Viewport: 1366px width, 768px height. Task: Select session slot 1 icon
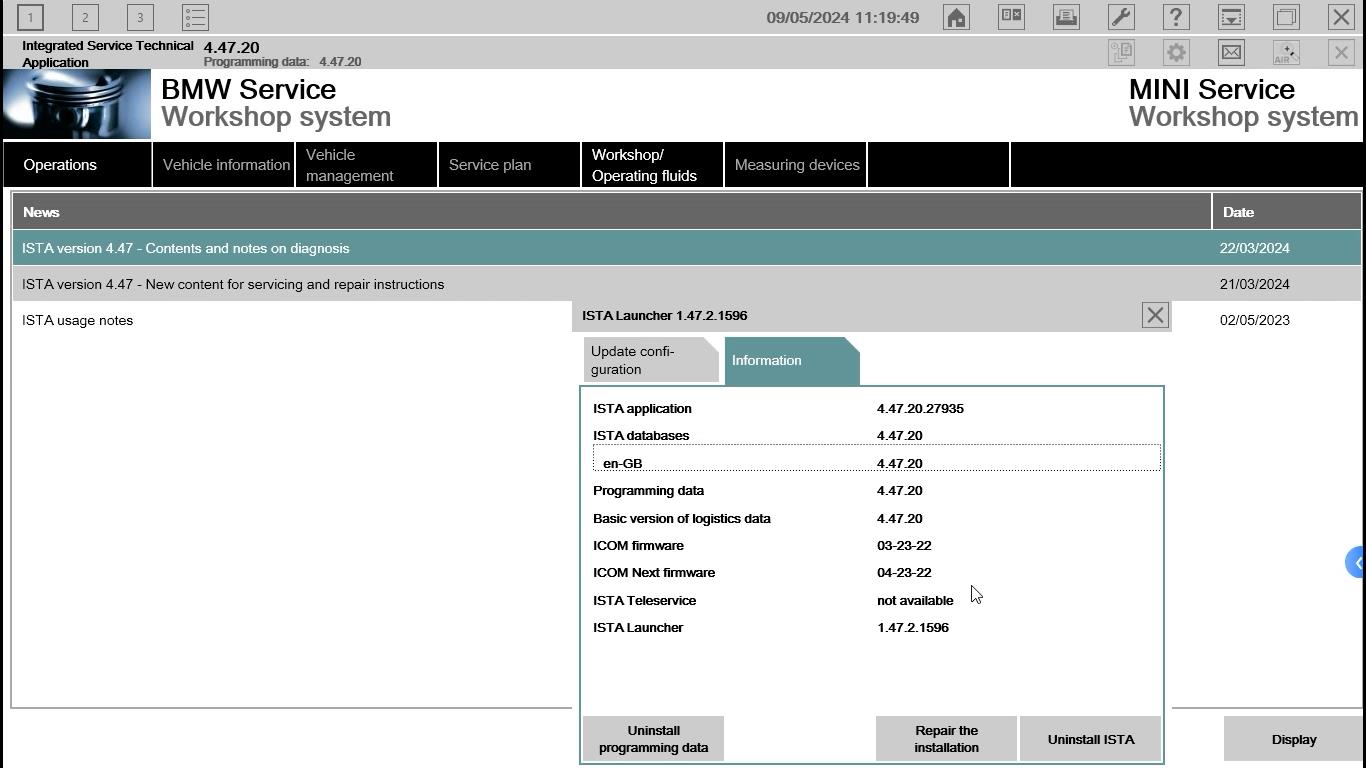coord(30,17)
